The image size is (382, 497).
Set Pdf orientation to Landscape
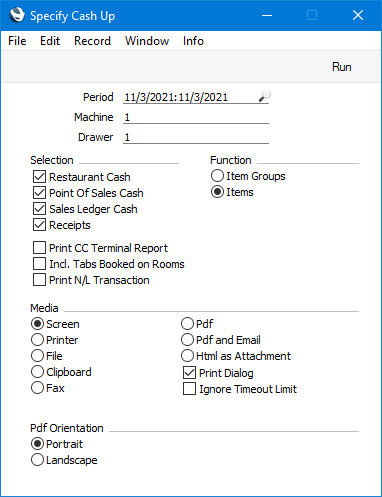tap(37, 460)
